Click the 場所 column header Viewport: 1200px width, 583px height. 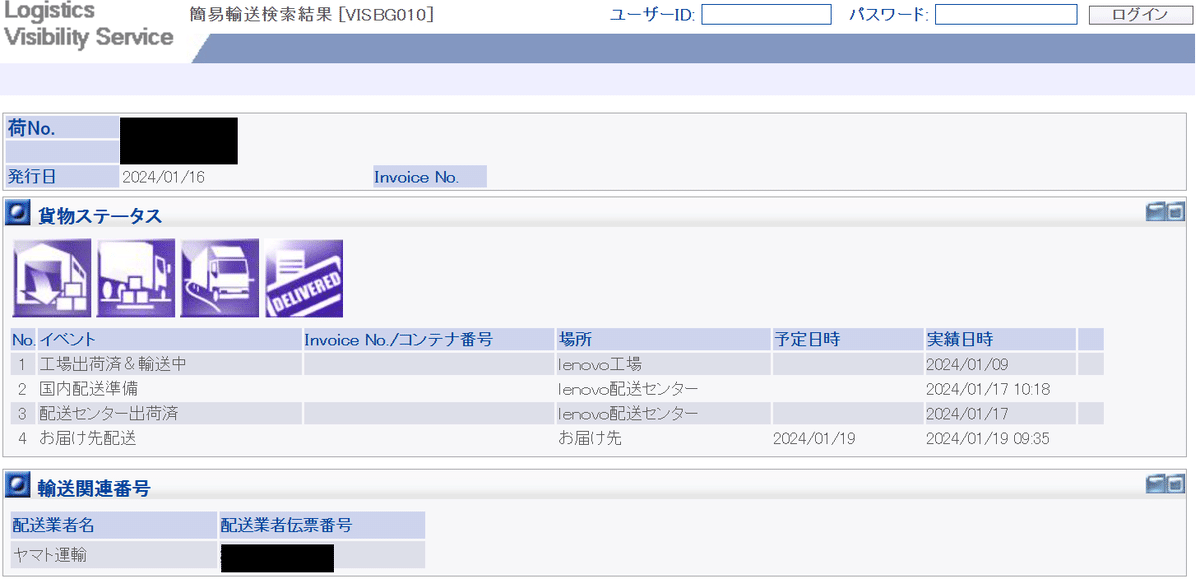[663, 340]
